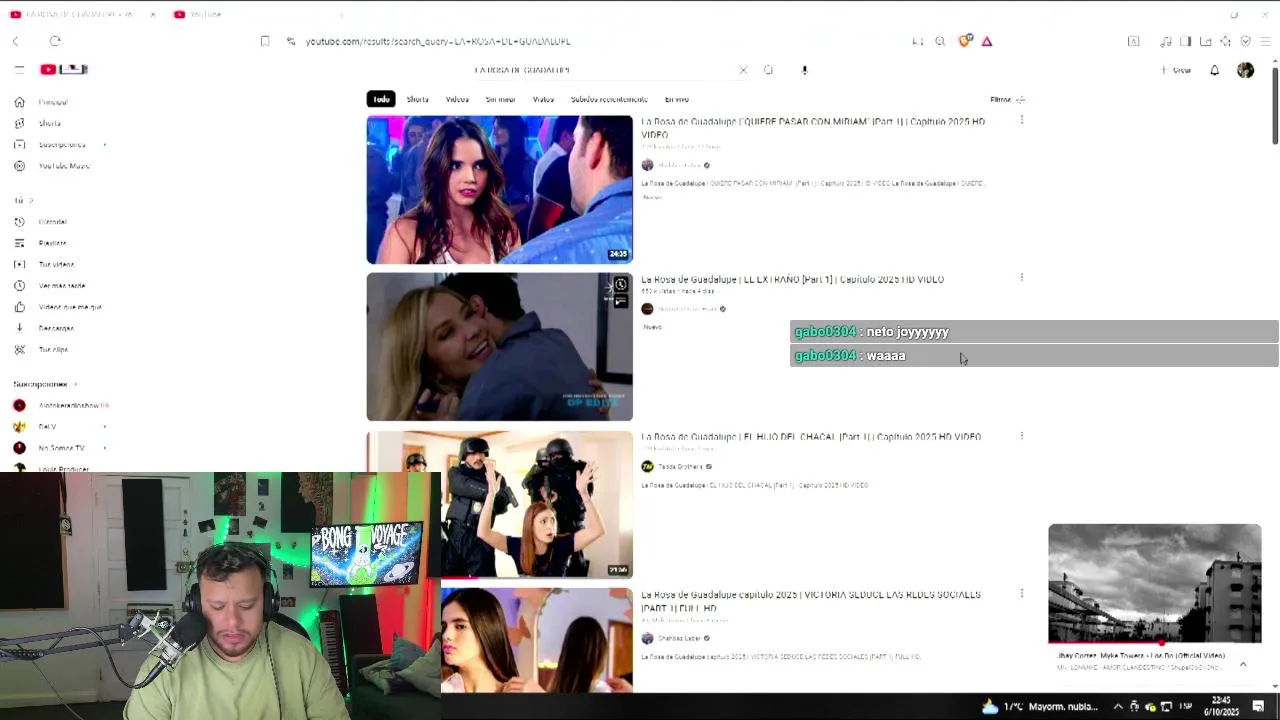Switch to the second YouTube browser tab

pyautogui.click(x=205, y=14)
